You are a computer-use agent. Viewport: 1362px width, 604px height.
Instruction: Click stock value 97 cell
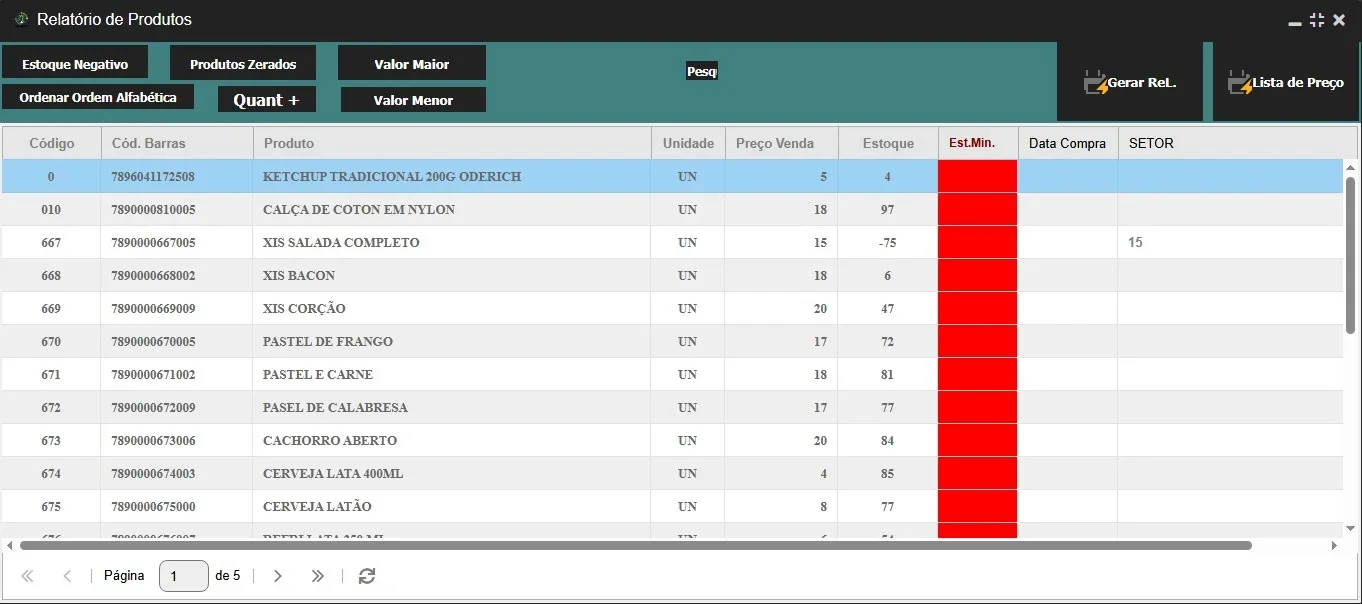pyautogui.click(x=888, y=209)
